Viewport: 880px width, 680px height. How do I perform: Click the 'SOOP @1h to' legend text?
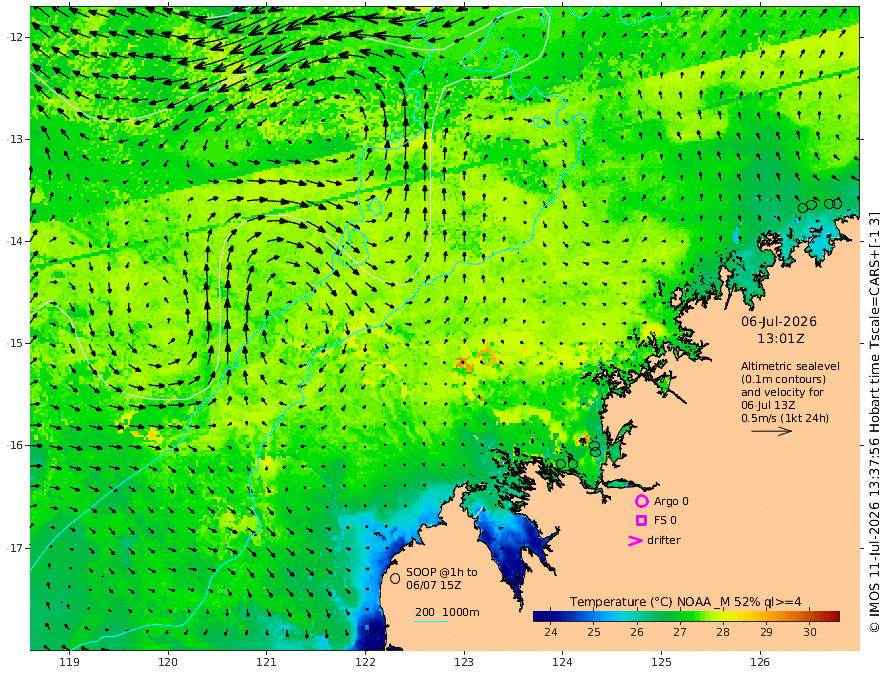[x=442, y=572]
